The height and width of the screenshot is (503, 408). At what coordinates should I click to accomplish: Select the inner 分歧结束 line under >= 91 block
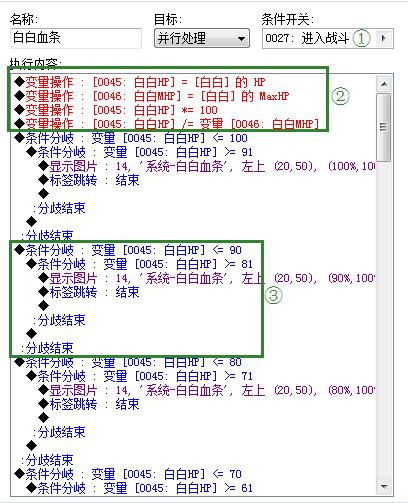59,208
